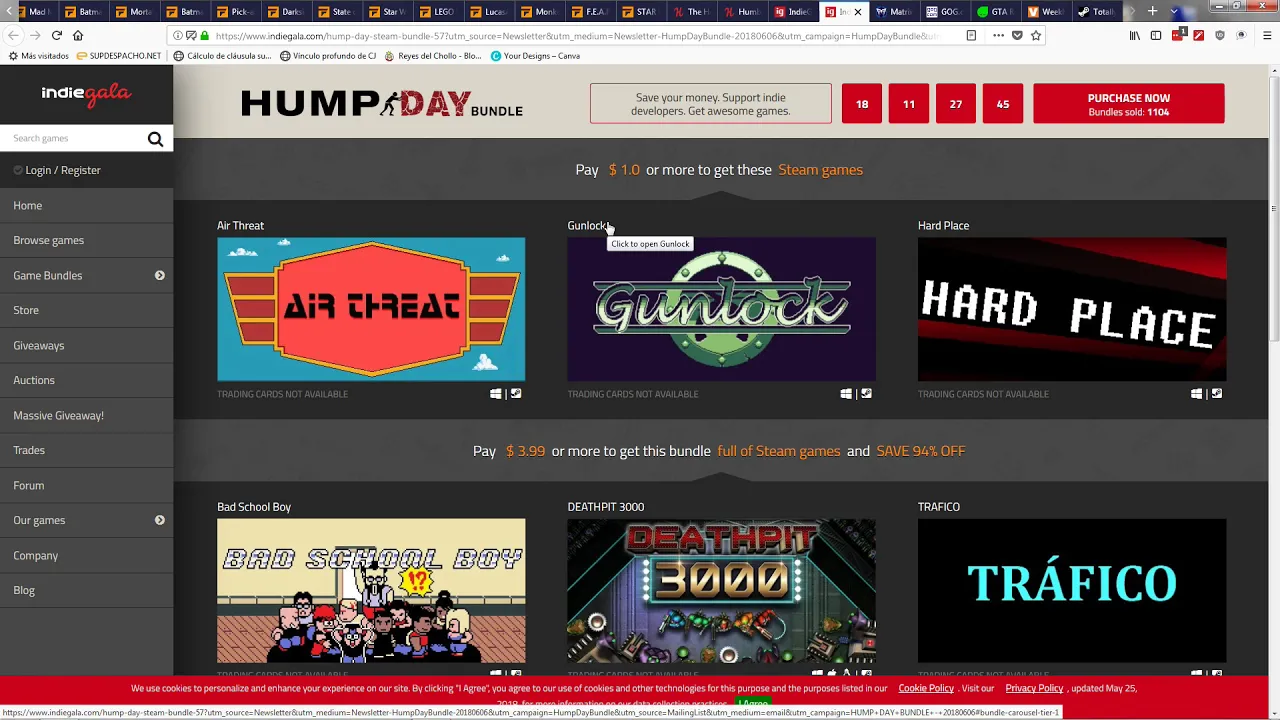The height and width of the screenshot is (720, 1280).
Task: Open Massive Giveaway! in sidebar
Action: tap(58, 415)
